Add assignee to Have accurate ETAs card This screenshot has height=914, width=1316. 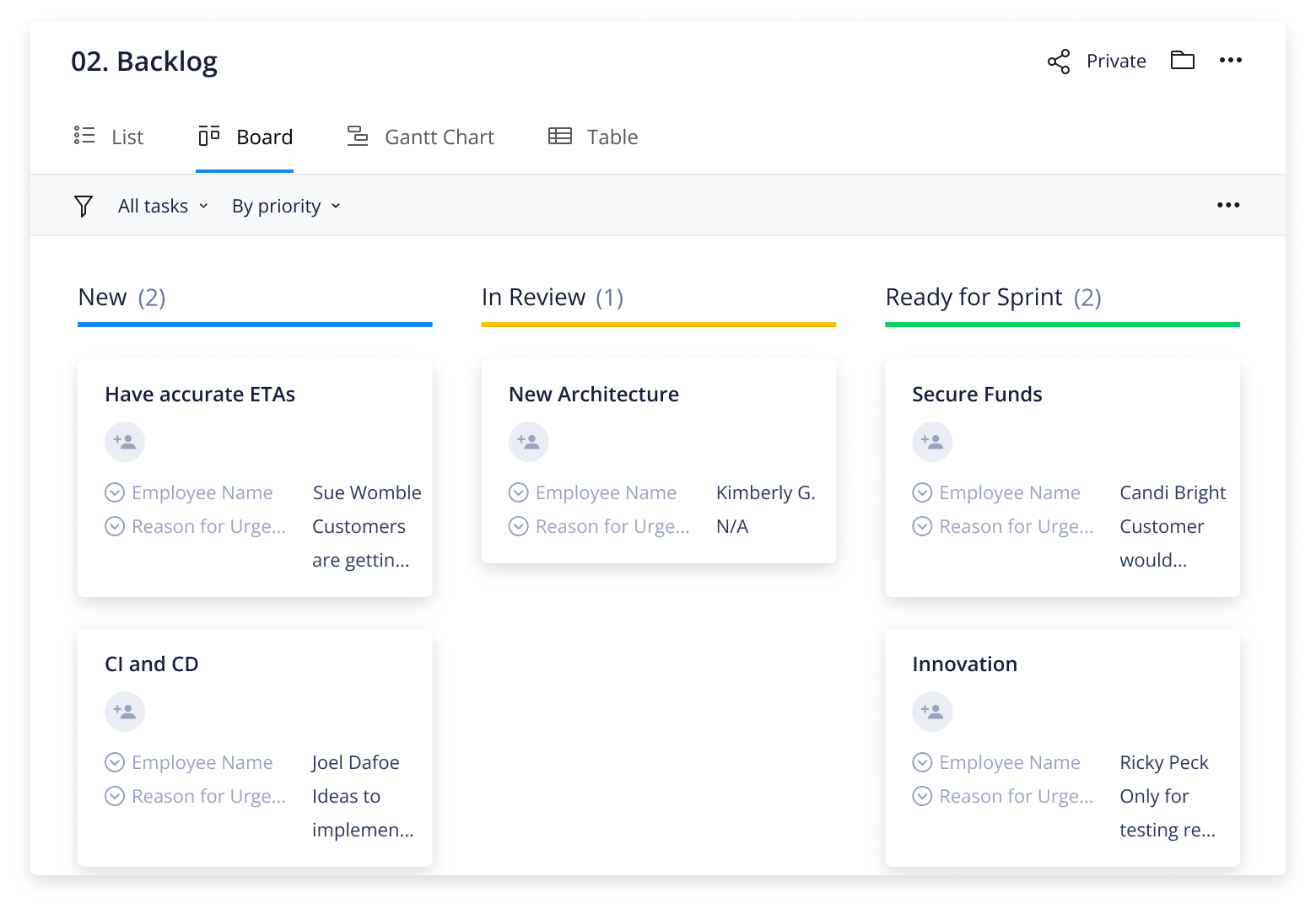(125, 442)
